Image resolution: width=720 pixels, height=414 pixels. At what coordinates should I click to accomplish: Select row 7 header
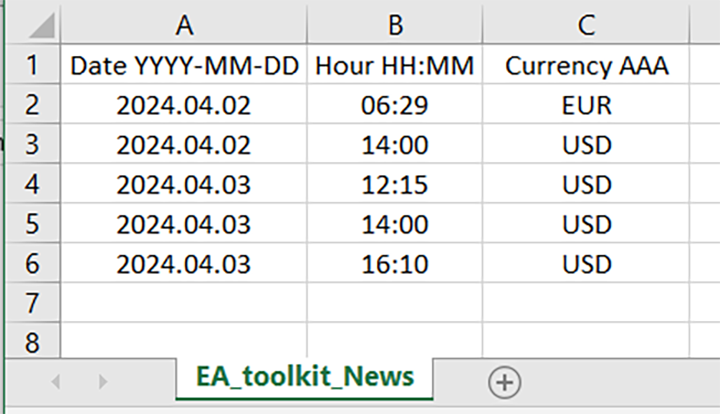tap(31, 303)
